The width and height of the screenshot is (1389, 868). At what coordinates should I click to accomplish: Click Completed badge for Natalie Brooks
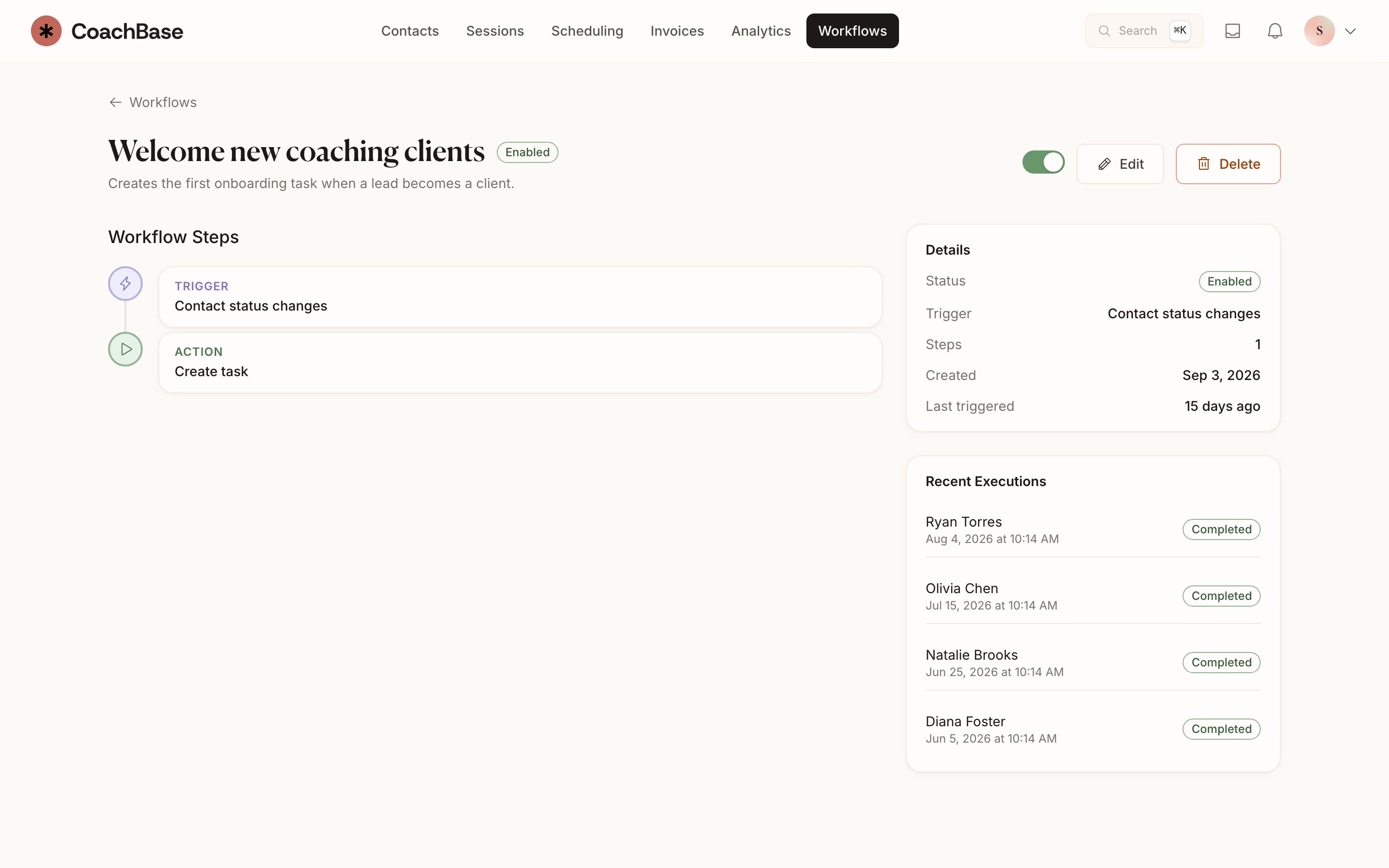tap(1221, 663)
